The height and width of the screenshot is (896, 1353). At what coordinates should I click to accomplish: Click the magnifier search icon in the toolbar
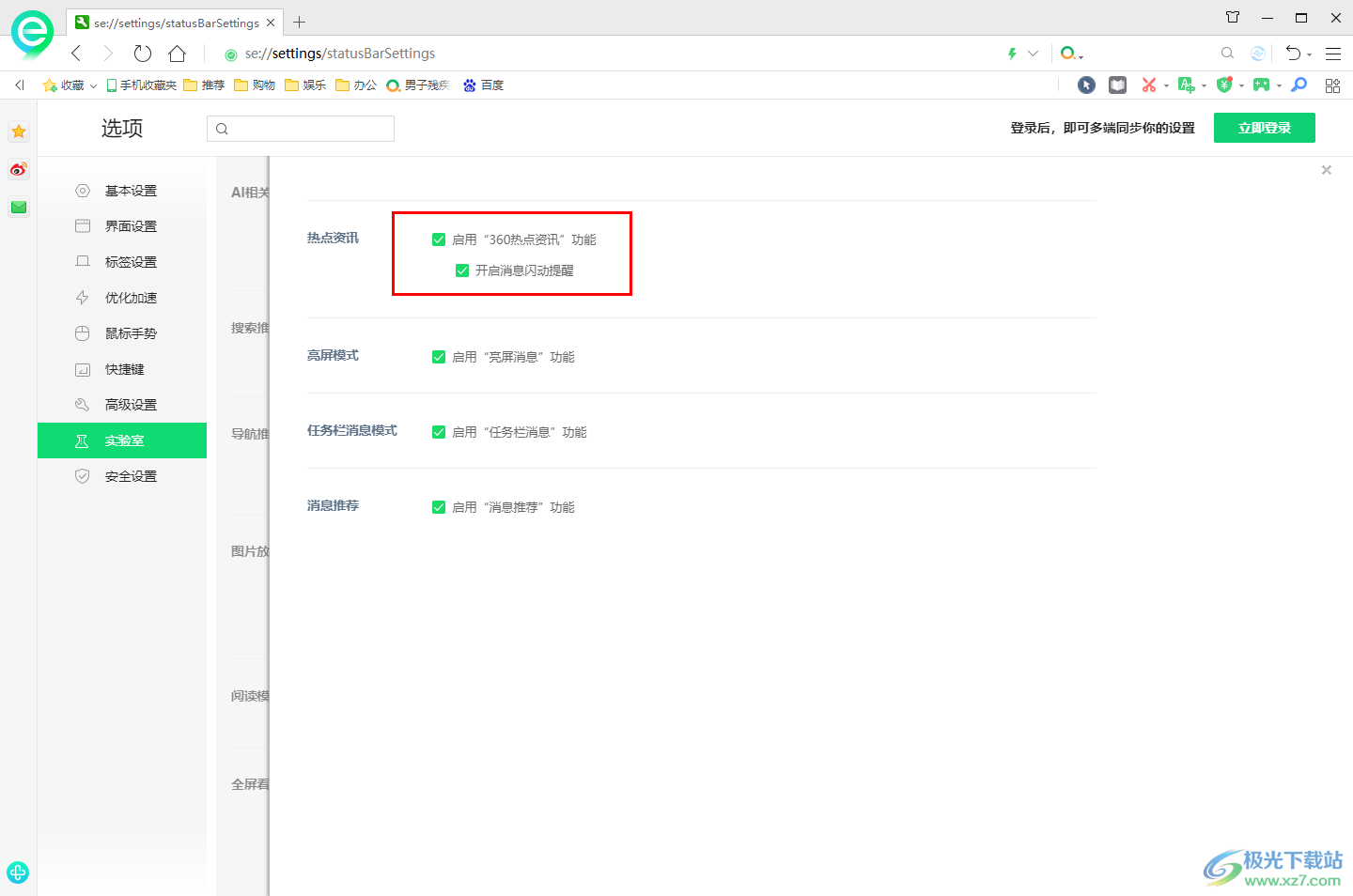tap(1227, 54)
